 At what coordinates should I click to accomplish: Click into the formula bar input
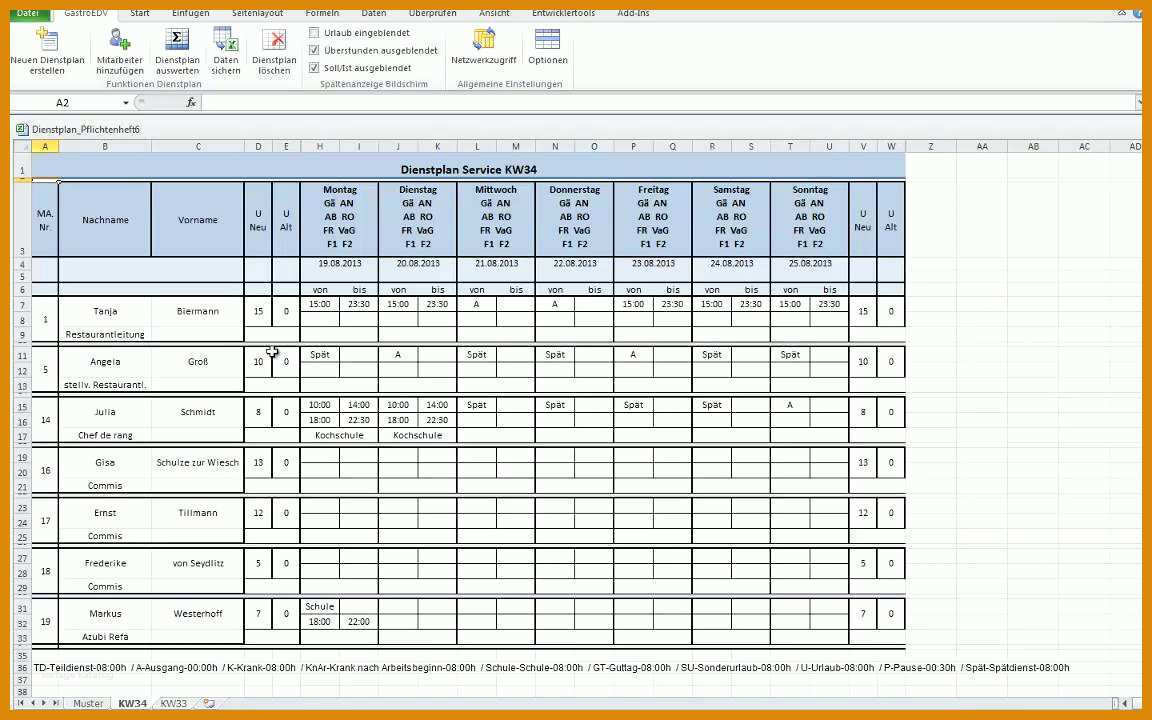coord(669,103)
